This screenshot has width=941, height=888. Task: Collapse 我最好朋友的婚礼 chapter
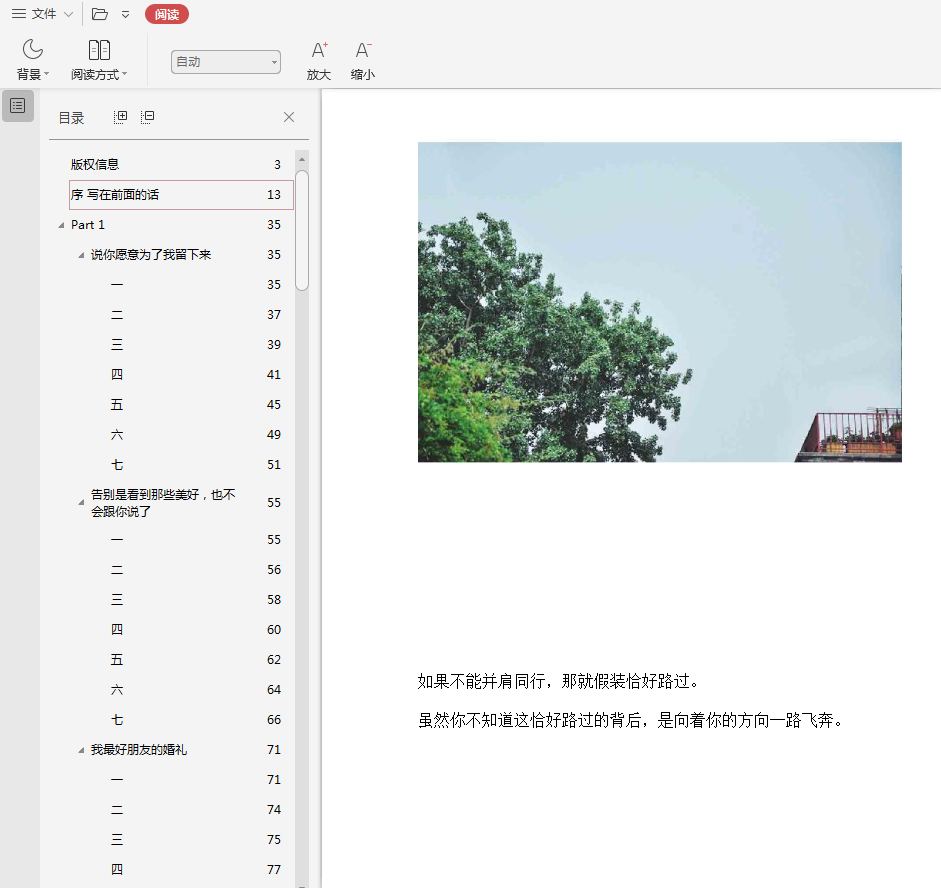click(x=81, y=750)
